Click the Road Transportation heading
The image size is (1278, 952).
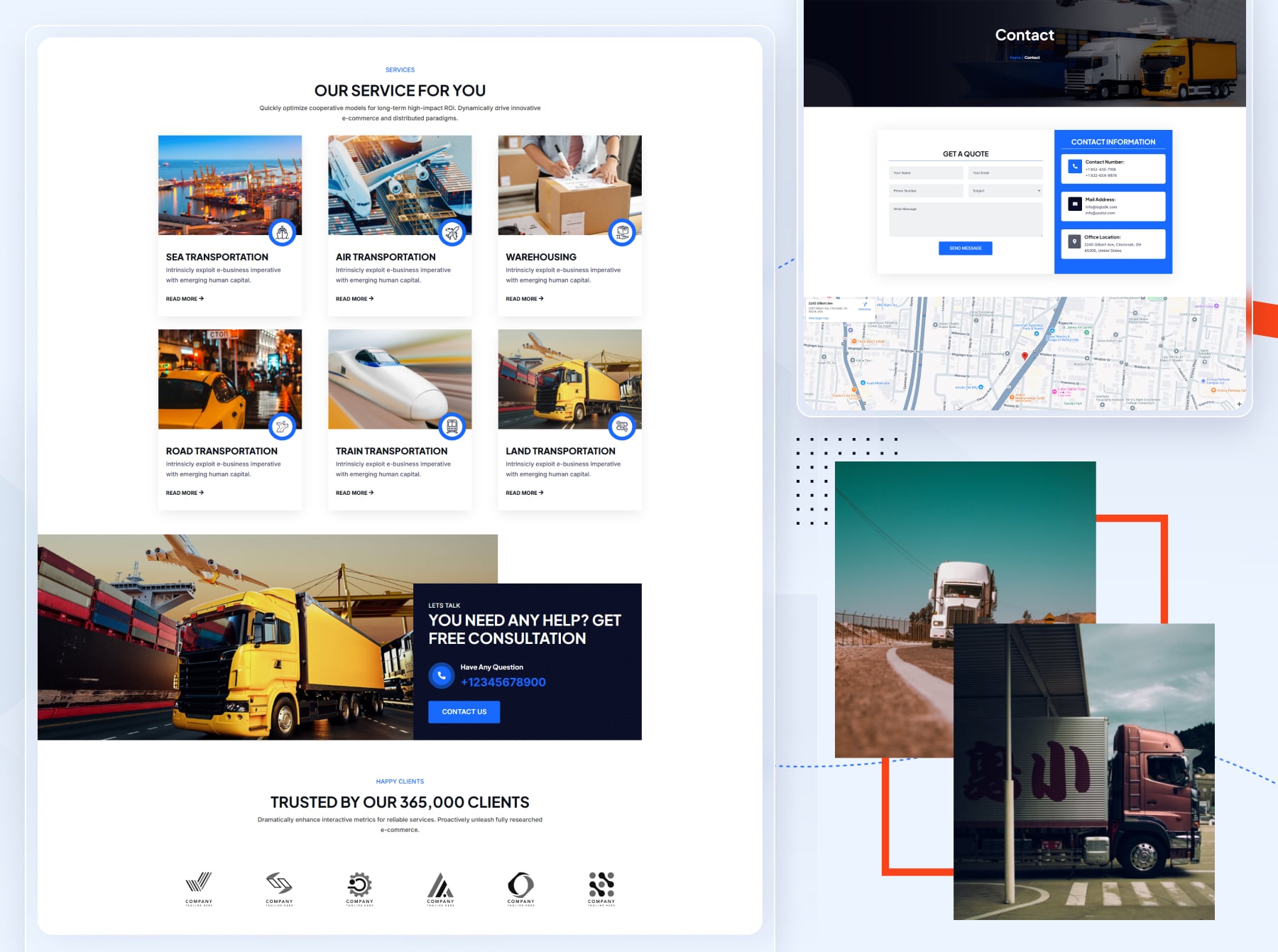[x=222, y=451]
